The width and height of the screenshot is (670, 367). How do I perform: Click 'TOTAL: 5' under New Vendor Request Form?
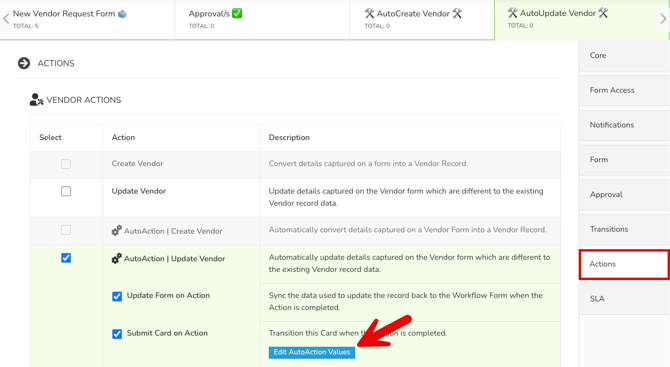(x=25, y=26)
